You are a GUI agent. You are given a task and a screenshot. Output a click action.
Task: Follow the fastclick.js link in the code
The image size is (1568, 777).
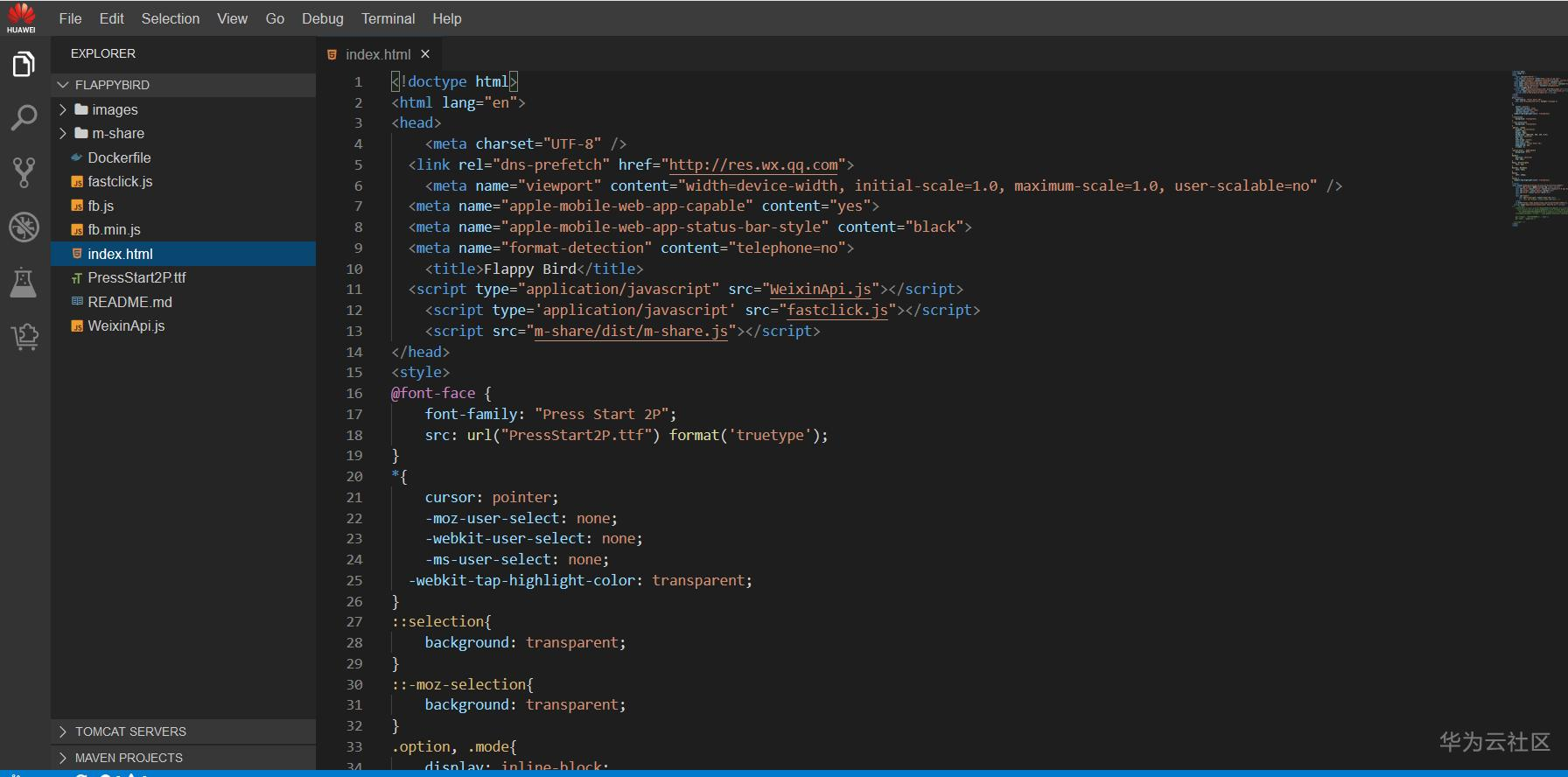coord(837,310)
